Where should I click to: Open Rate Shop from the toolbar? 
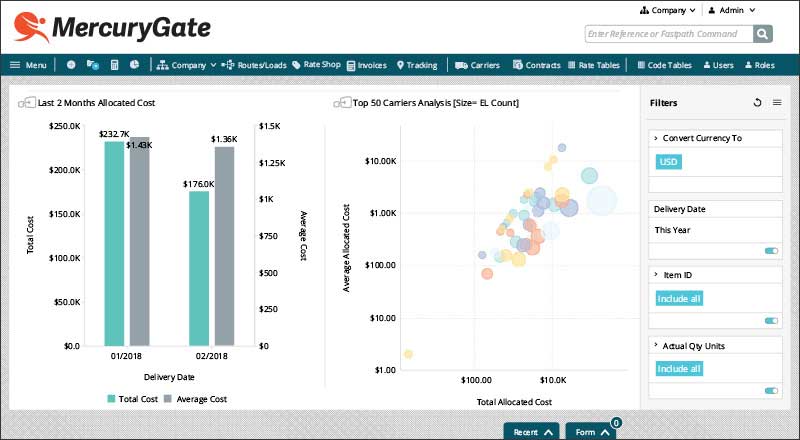point(316,65)
